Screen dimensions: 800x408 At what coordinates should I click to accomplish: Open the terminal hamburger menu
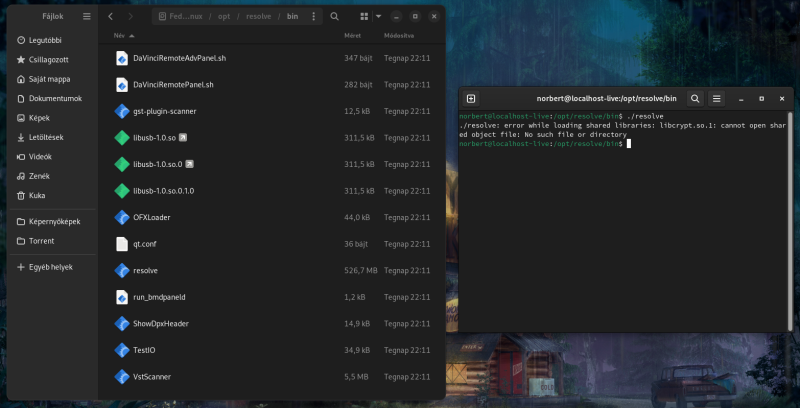[x=716, y=98]
